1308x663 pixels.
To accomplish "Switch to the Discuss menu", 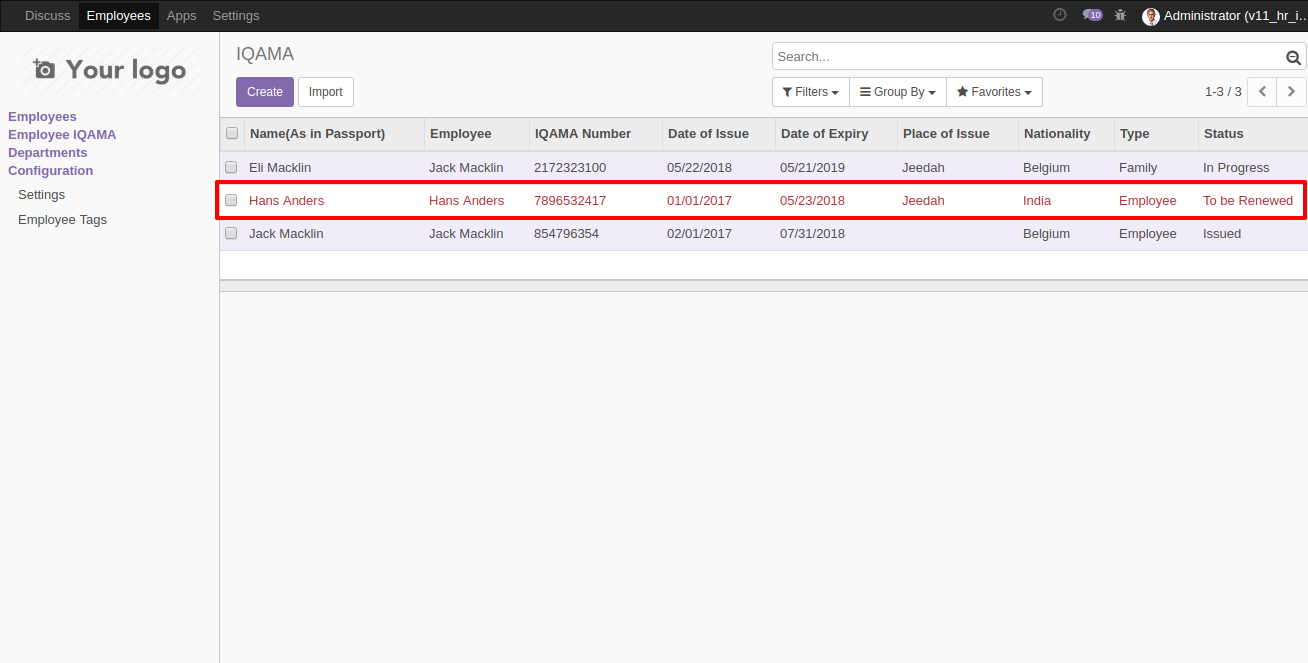I will pyautogui.click(x=48, y=16).
